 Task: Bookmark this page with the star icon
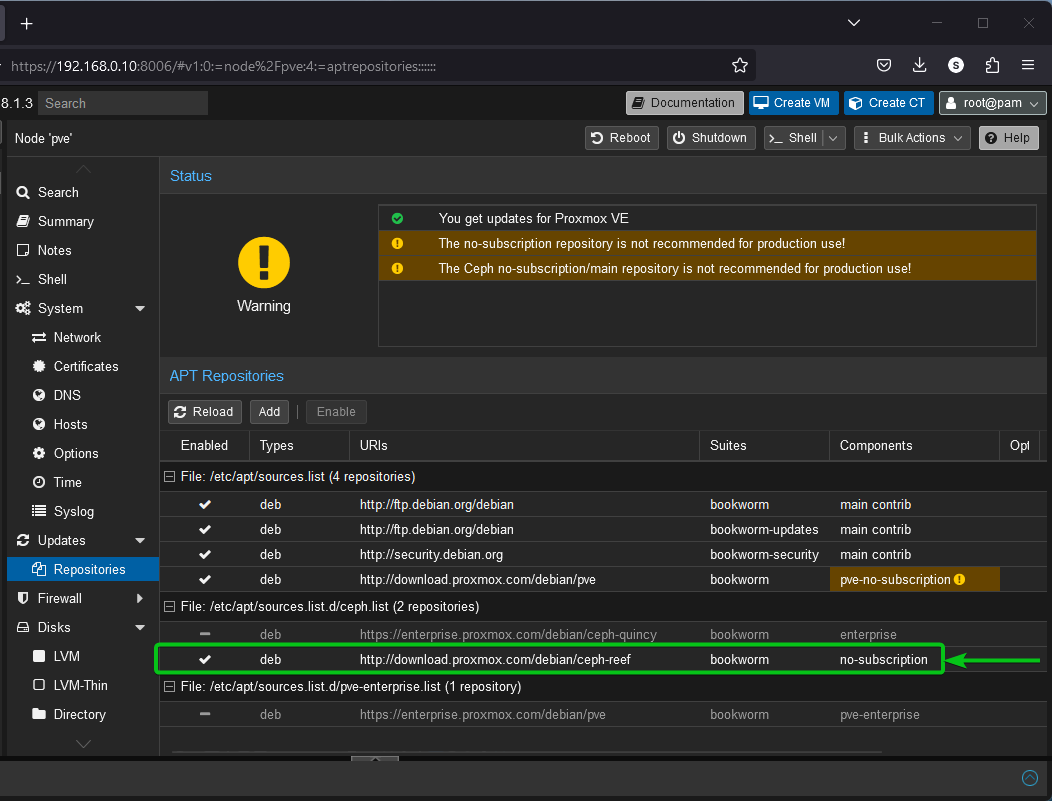[739, 65]
